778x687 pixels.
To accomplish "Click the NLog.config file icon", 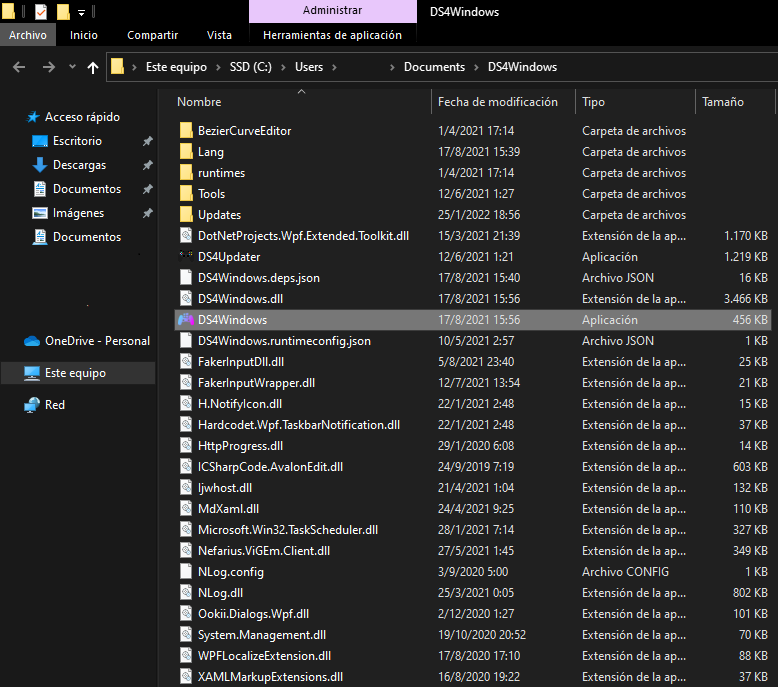I will [x=186, y=571].
